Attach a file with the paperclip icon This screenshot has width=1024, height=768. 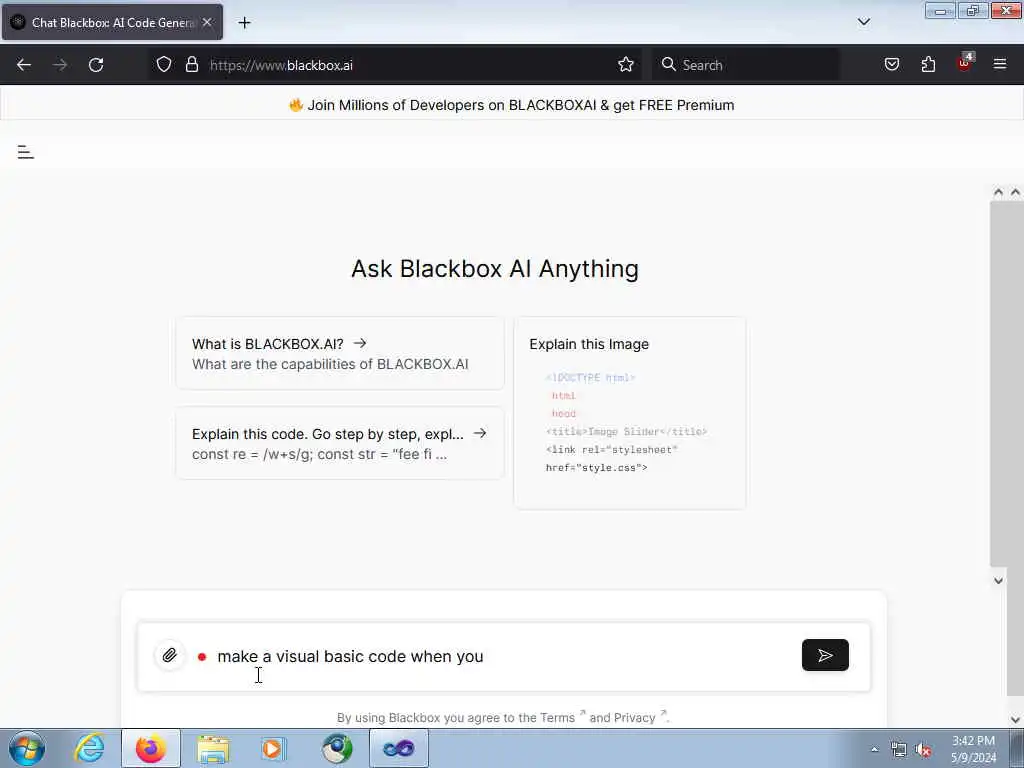coord(169,655)
